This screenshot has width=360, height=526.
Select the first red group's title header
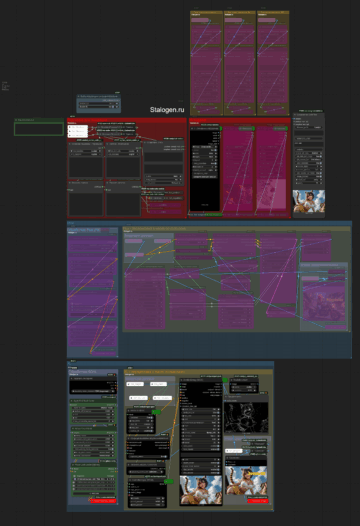point(126,120)
